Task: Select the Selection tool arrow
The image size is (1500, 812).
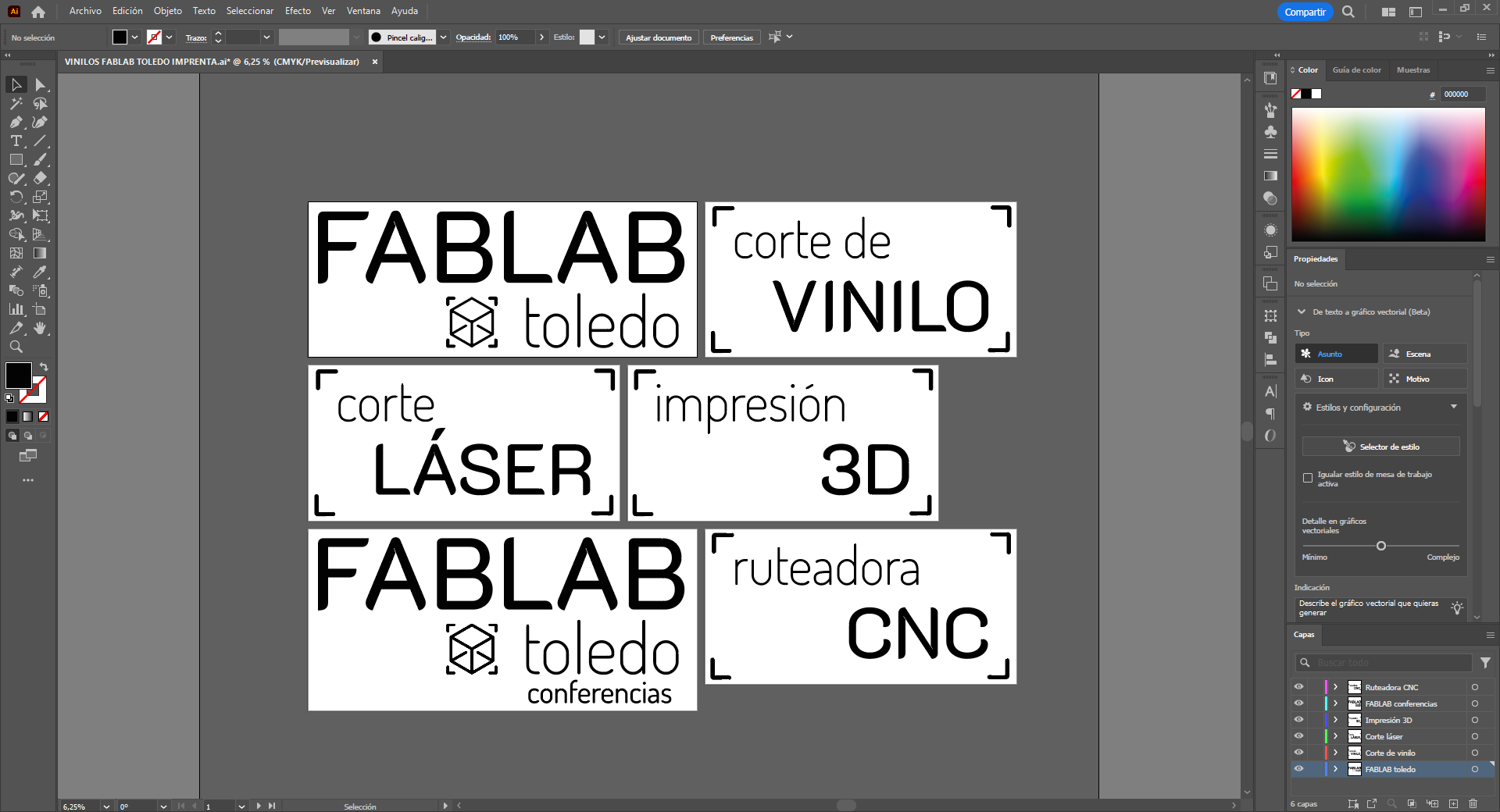Action: click(x=16, y=84)
